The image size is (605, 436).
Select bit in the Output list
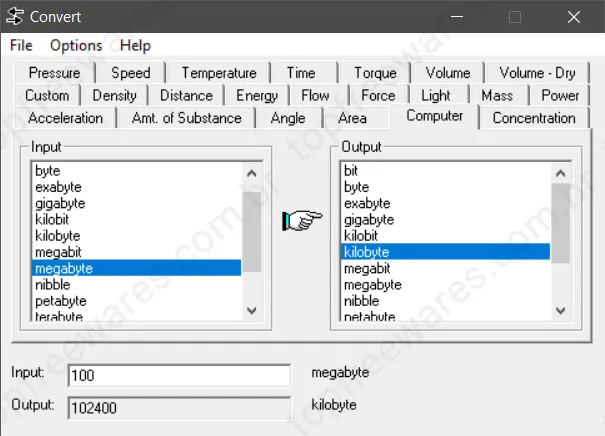(x=446, y=171)
